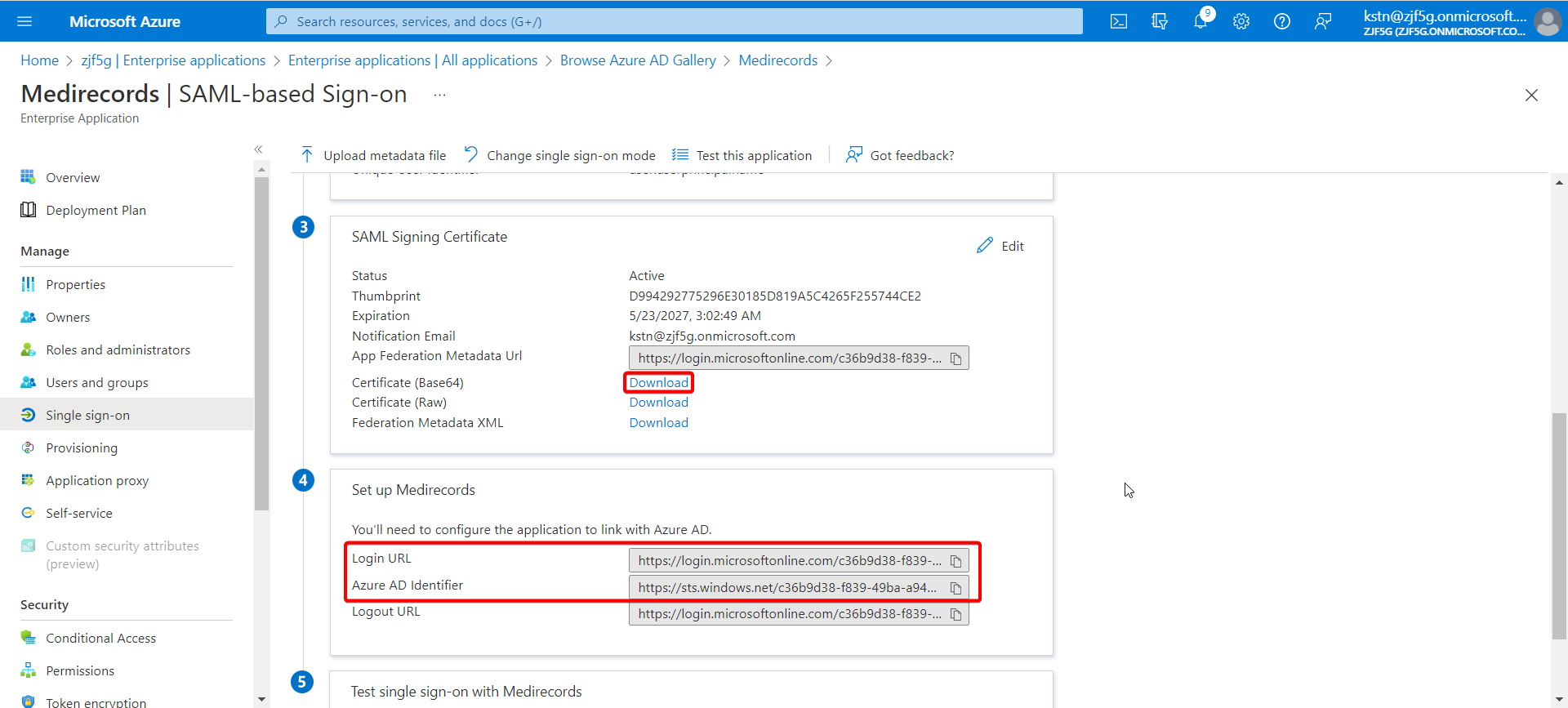The width and height of the screenshot is (1568, 708).
Task: Copy the Azure AD Identifier value
Action: [x=955, y=588]
